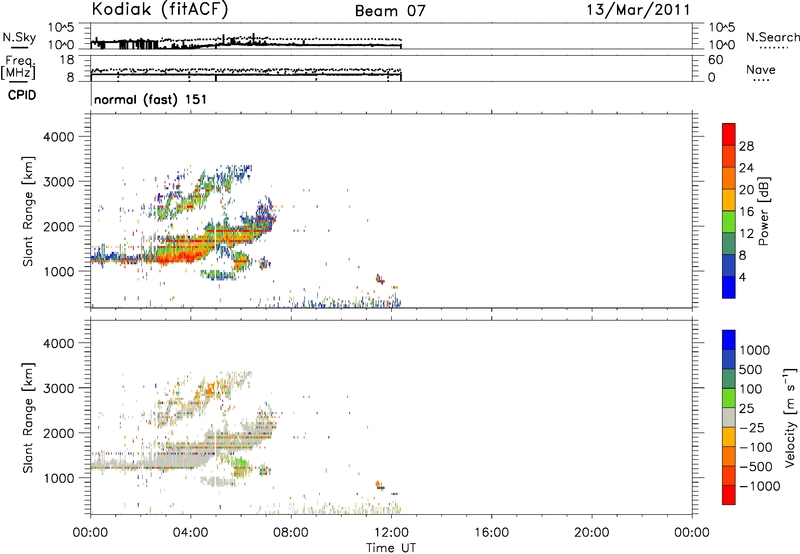Click the "4" power colorbar label
Image resolution: width=800 pixels, height=554 pixels.
[x=742, y=277]
